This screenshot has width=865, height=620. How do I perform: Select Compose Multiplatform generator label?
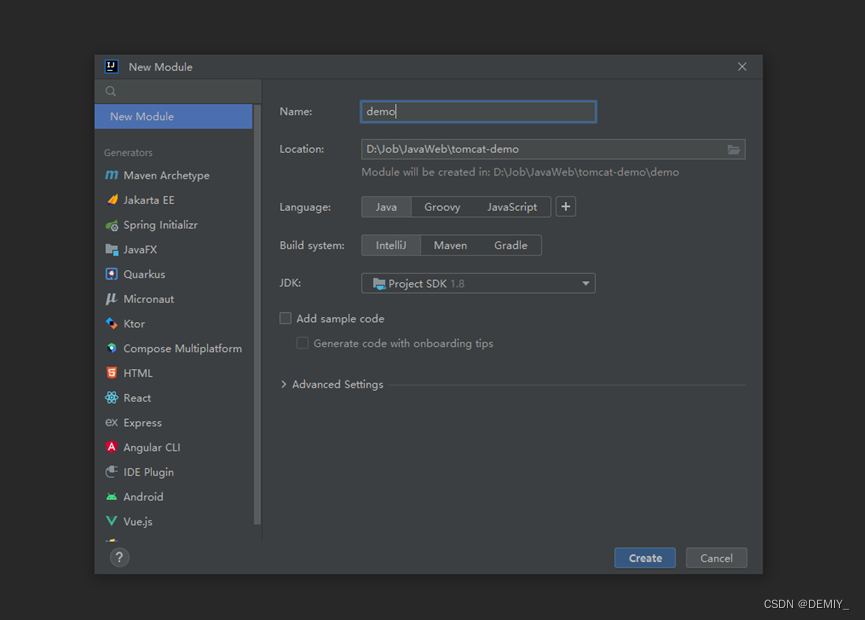[183, 349]
